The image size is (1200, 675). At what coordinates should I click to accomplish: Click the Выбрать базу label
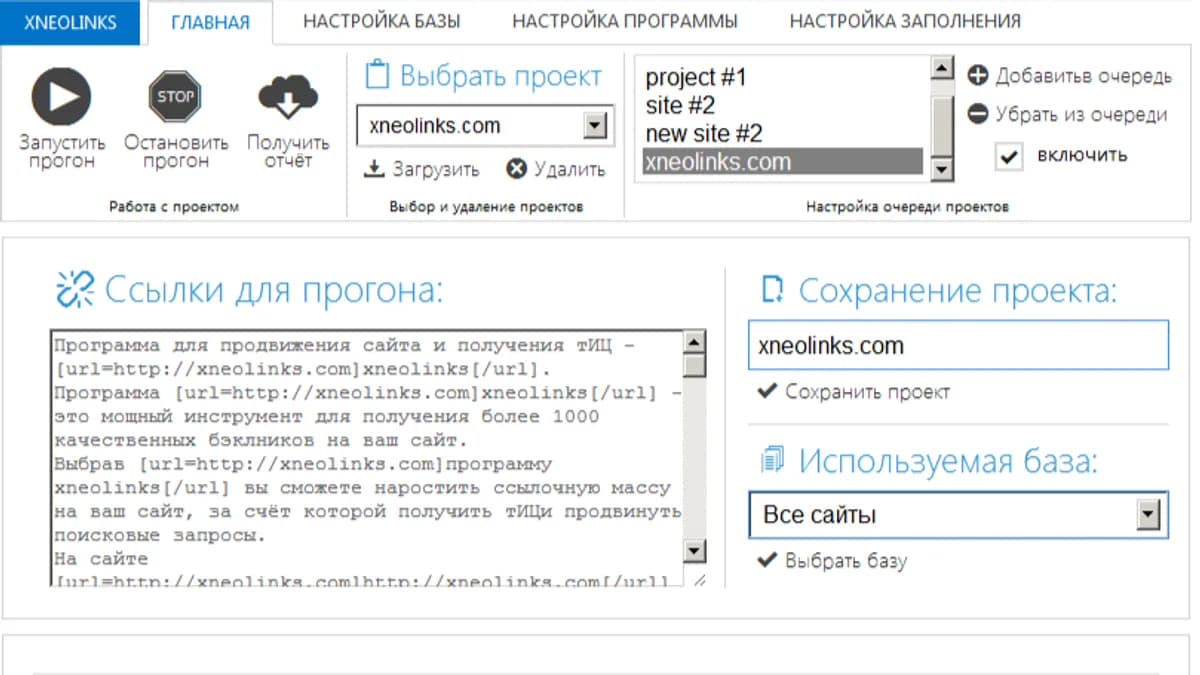(x=846, y=561)
